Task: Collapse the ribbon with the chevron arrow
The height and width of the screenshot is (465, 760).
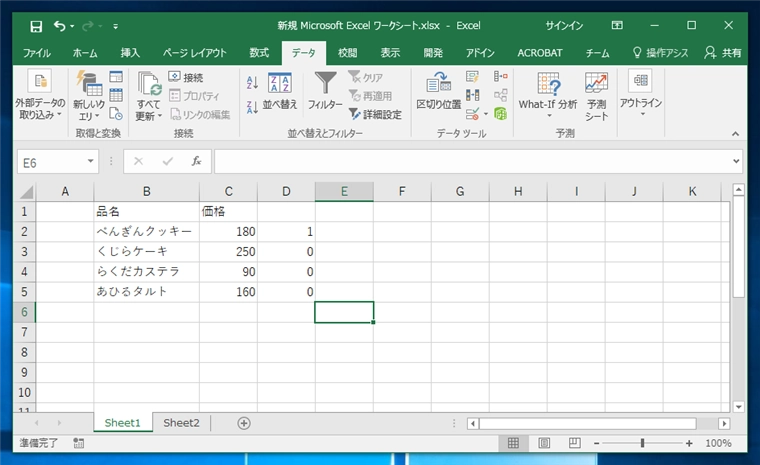Action: point(735,134)
